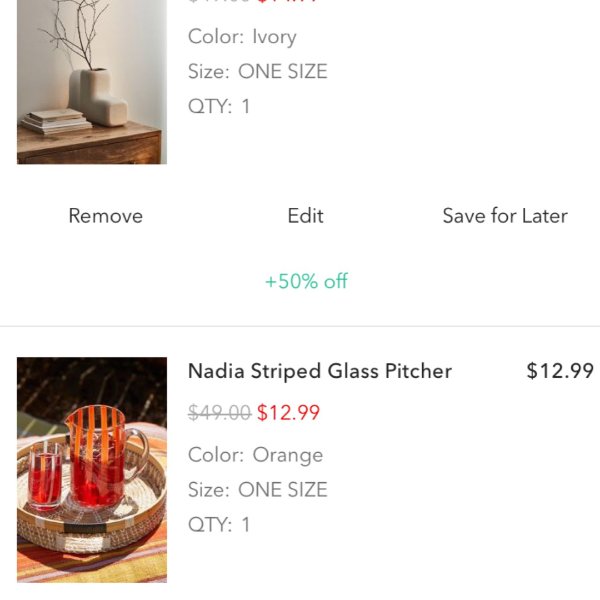Open the ivory vase product thumbnail
This screenshot has height=600, width=600.
point(92,82)
